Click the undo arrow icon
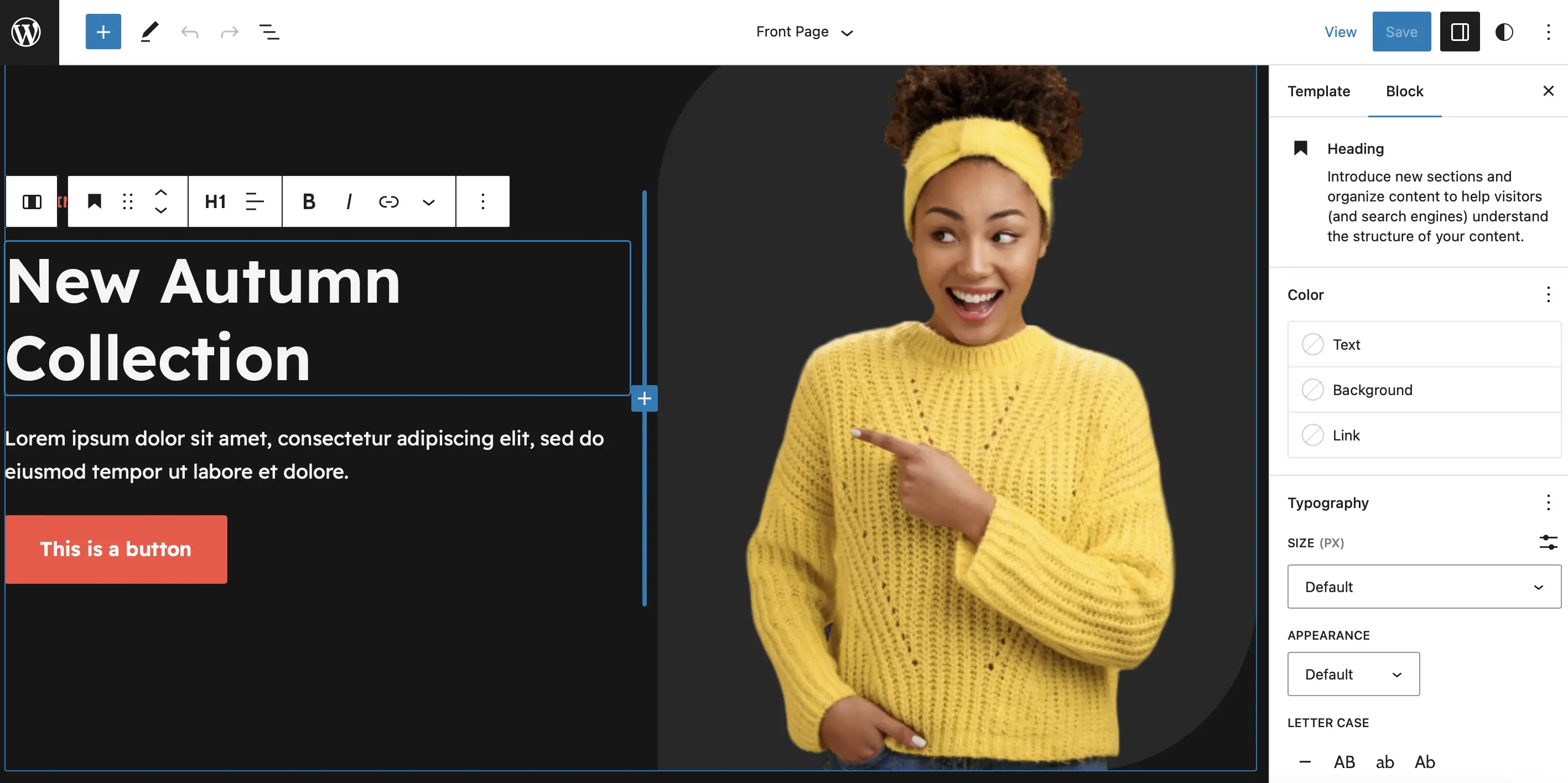 click(x=188, y=31)
